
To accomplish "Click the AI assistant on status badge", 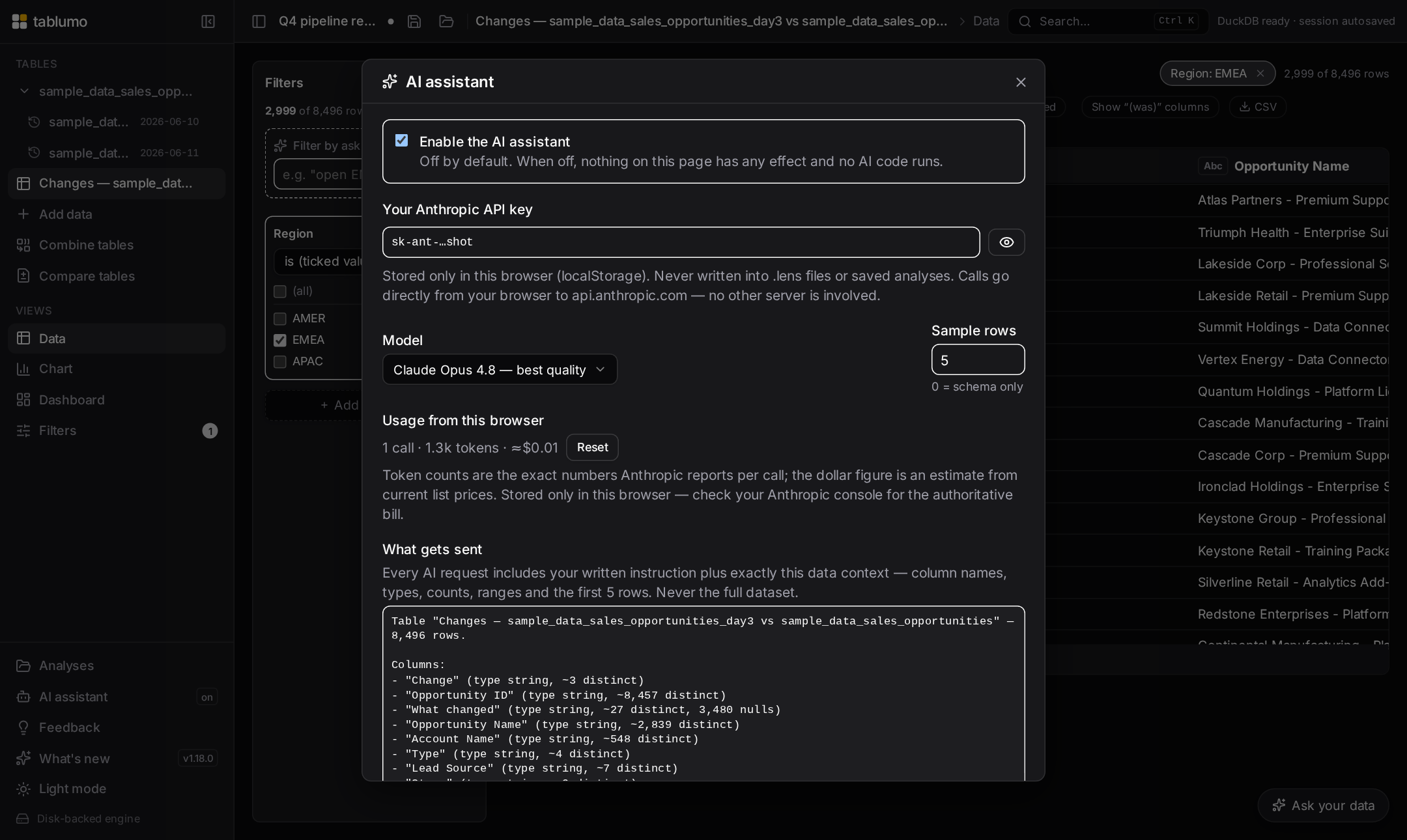I will pyautogui.click(x=207, y=697).
